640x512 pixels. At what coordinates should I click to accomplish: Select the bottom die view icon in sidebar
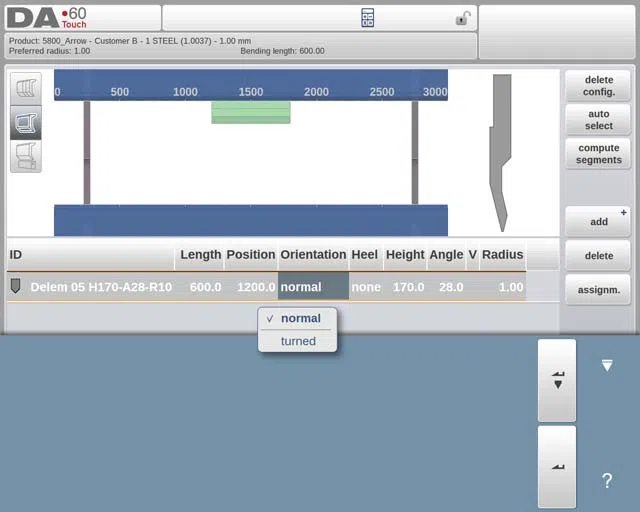point(26,156)
